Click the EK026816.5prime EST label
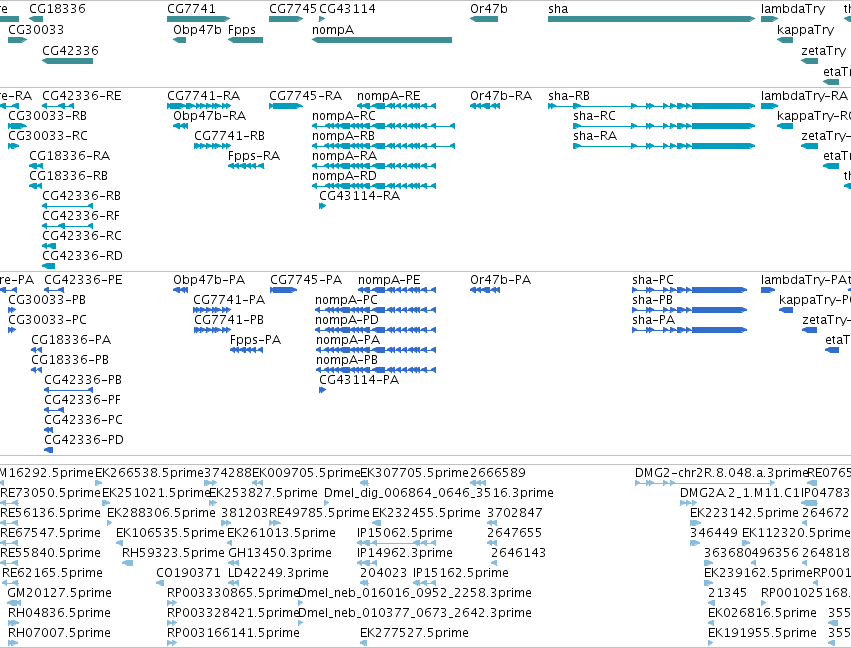 (x=762, y=613)
